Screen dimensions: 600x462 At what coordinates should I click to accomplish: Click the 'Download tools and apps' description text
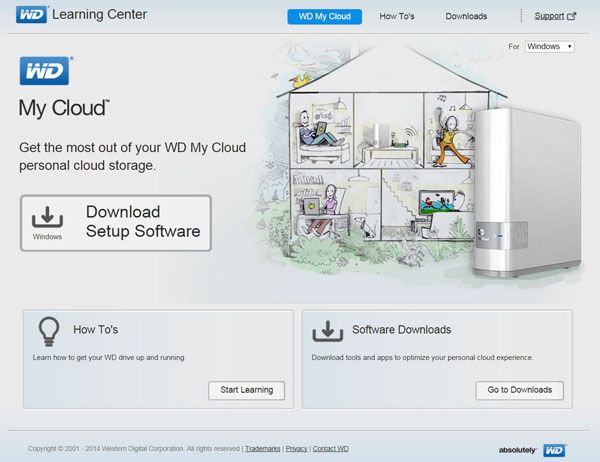[x=422, y=358]
